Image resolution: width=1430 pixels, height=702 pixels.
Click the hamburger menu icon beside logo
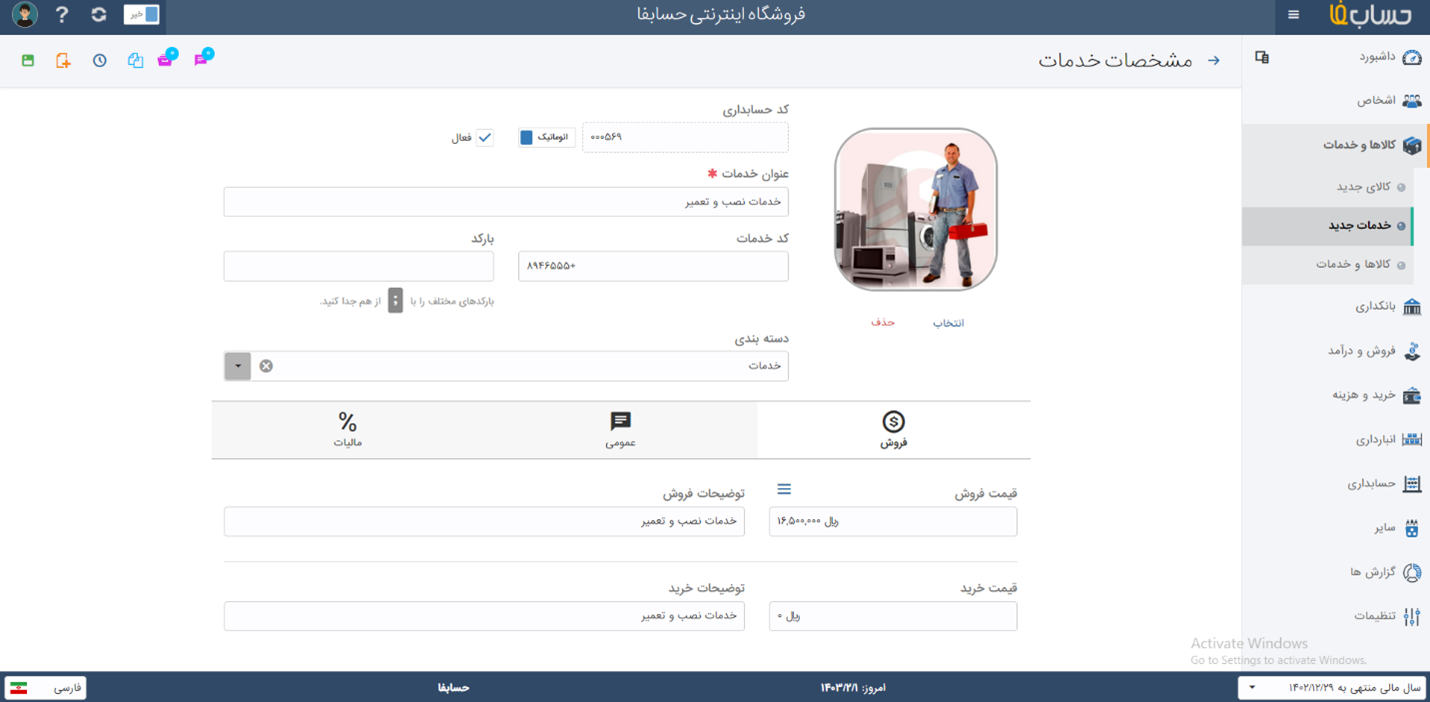coord(1293,15)
